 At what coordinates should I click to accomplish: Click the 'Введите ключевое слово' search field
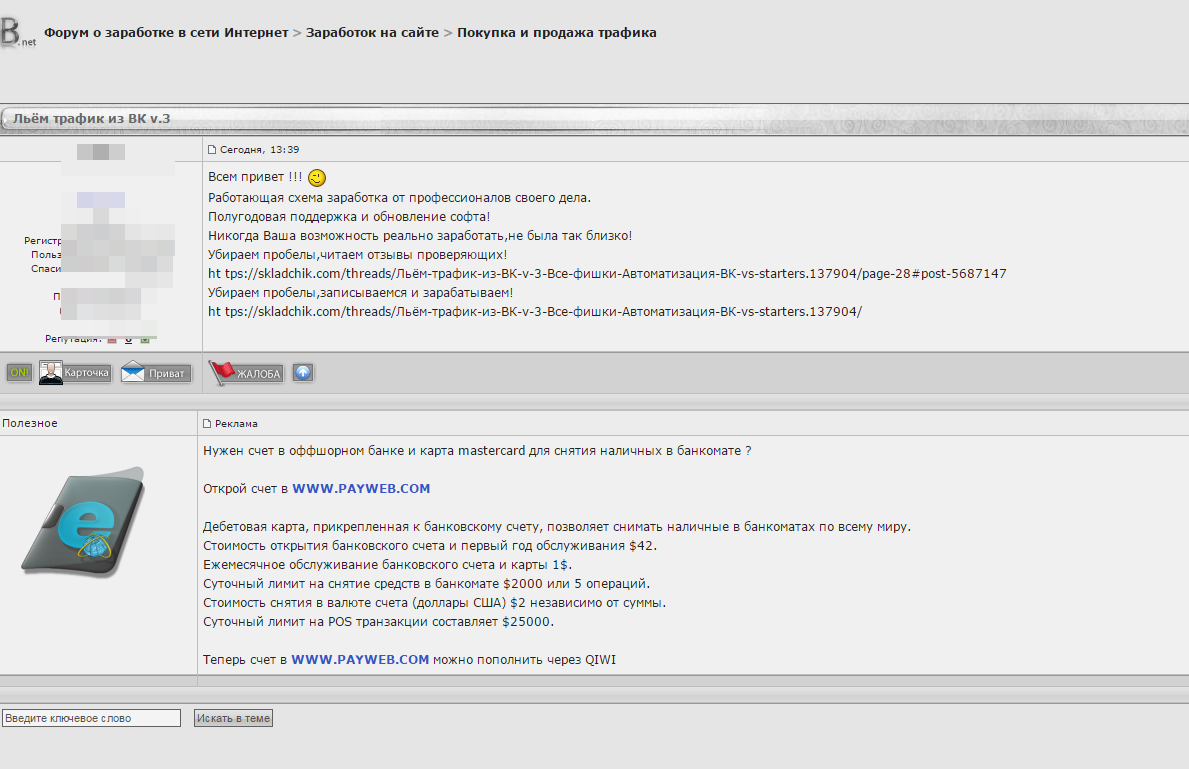[x=91, y=718]
